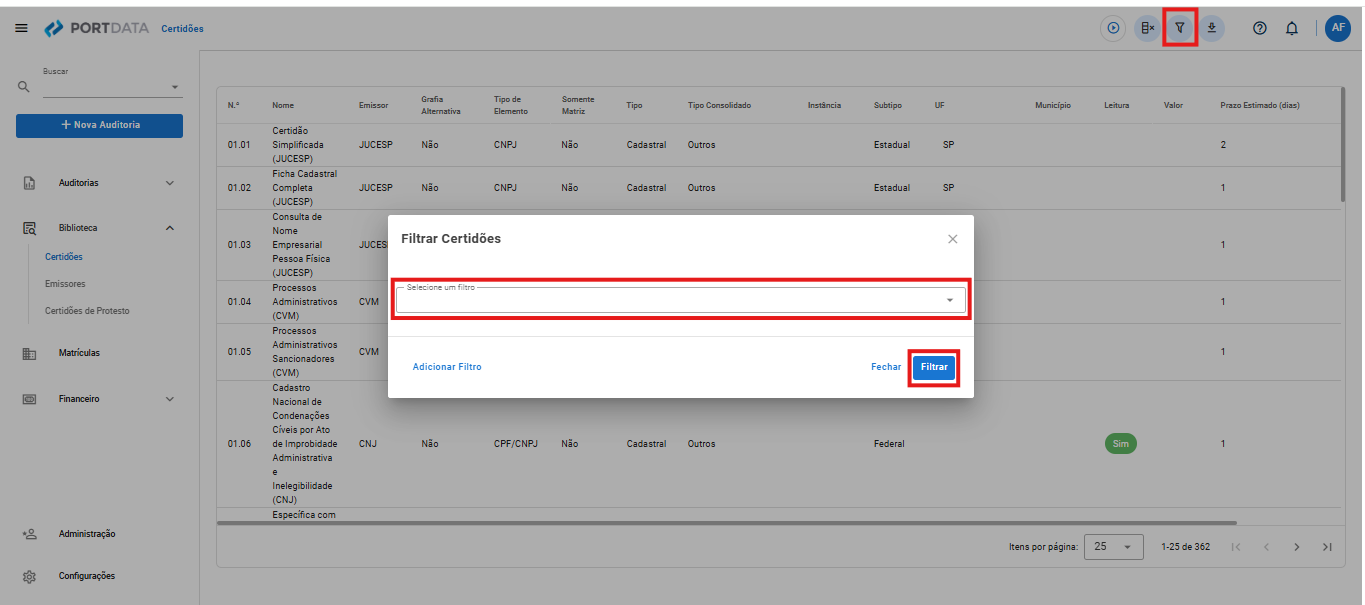Open the AF user avatar menu
Image resolution: width=1365 pixels, height=605 pixels.
pyautogui.click(x=1338, y=28)
